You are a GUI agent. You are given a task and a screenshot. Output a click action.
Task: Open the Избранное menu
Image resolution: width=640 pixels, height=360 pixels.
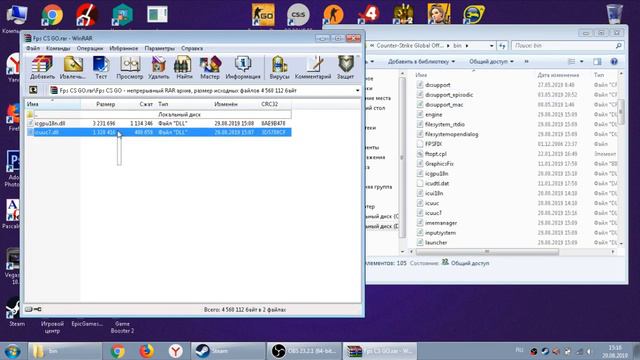click(x=123, y=48)
